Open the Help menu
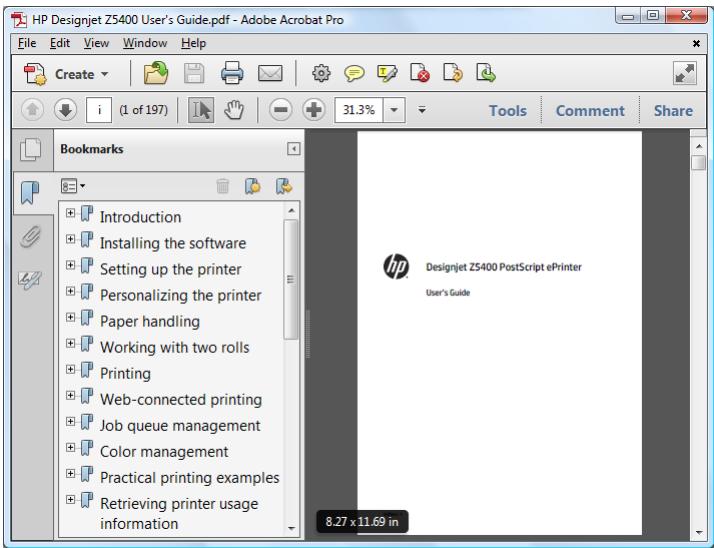Viewport: 714px width, 548px height. point(194,43)
